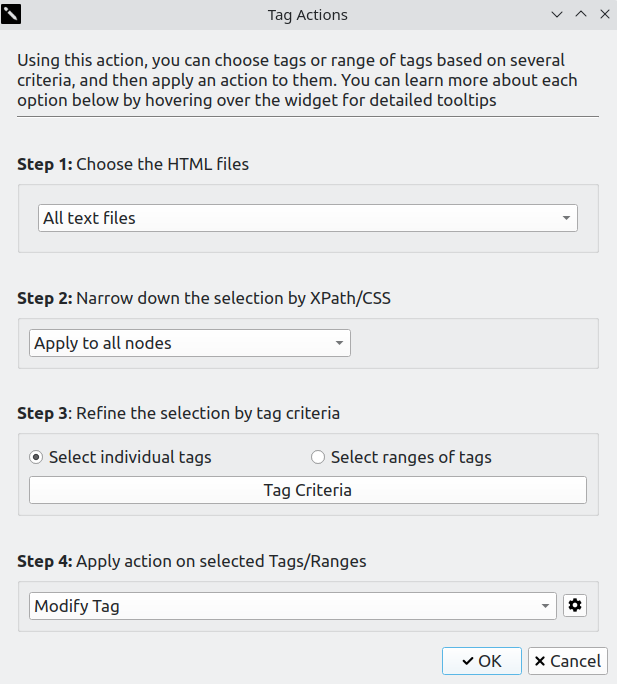The width and height of the screenshot is (617, 684).
Task: Close the Tag Actions dialog window
Action: pyautogui.click(x=604, y=15)
